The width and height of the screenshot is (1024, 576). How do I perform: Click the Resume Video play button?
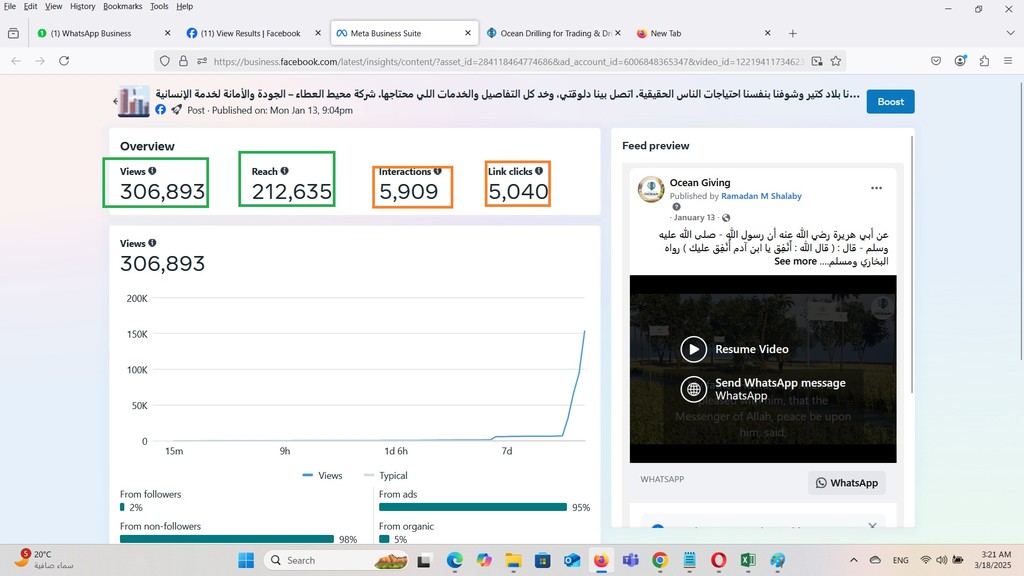[694, 349]
